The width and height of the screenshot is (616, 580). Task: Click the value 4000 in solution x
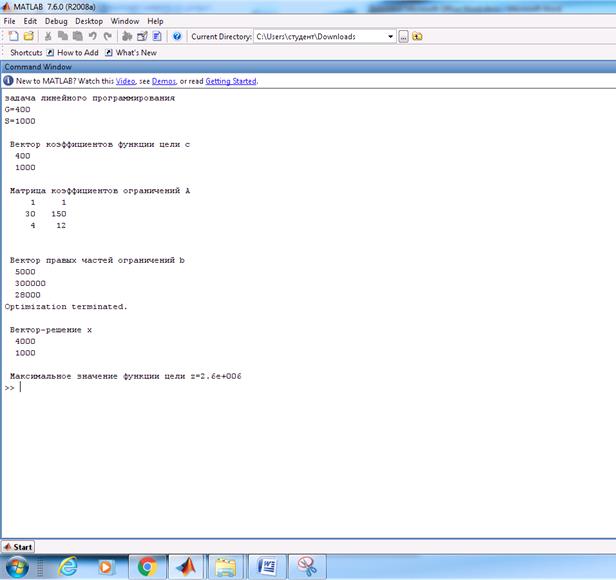pos(25,341)
